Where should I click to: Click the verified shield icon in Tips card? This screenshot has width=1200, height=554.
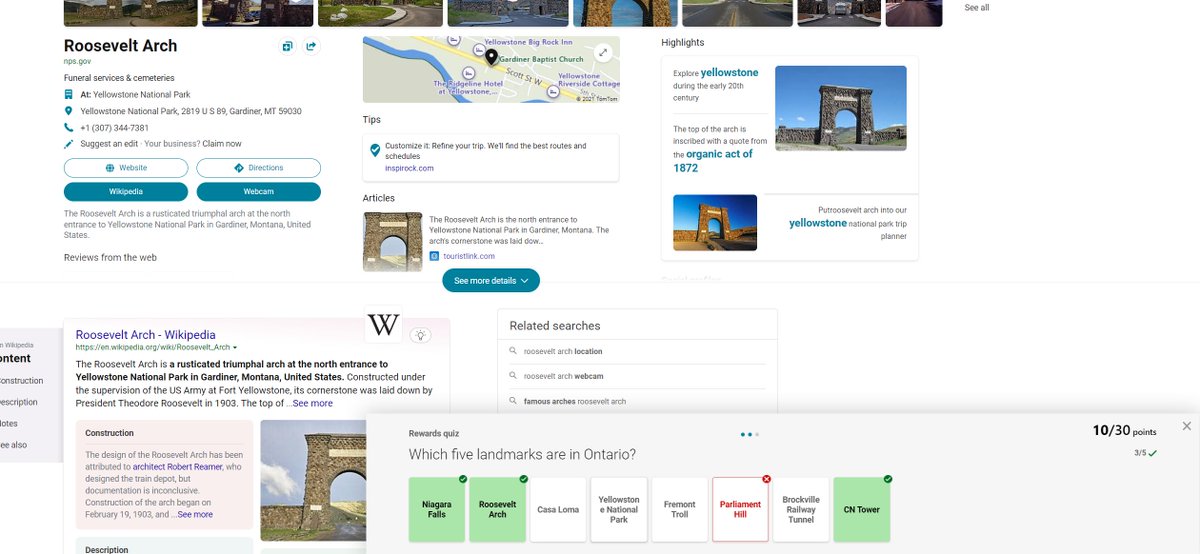coord(375,150)
